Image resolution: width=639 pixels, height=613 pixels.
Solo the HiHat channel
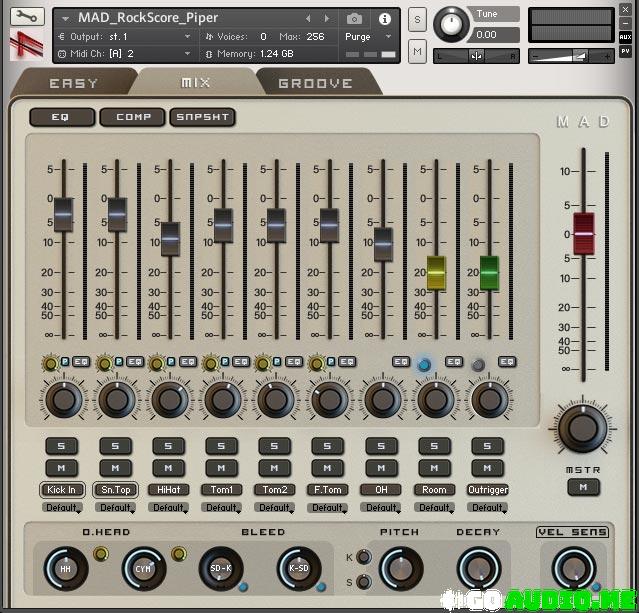pos(168,446)
